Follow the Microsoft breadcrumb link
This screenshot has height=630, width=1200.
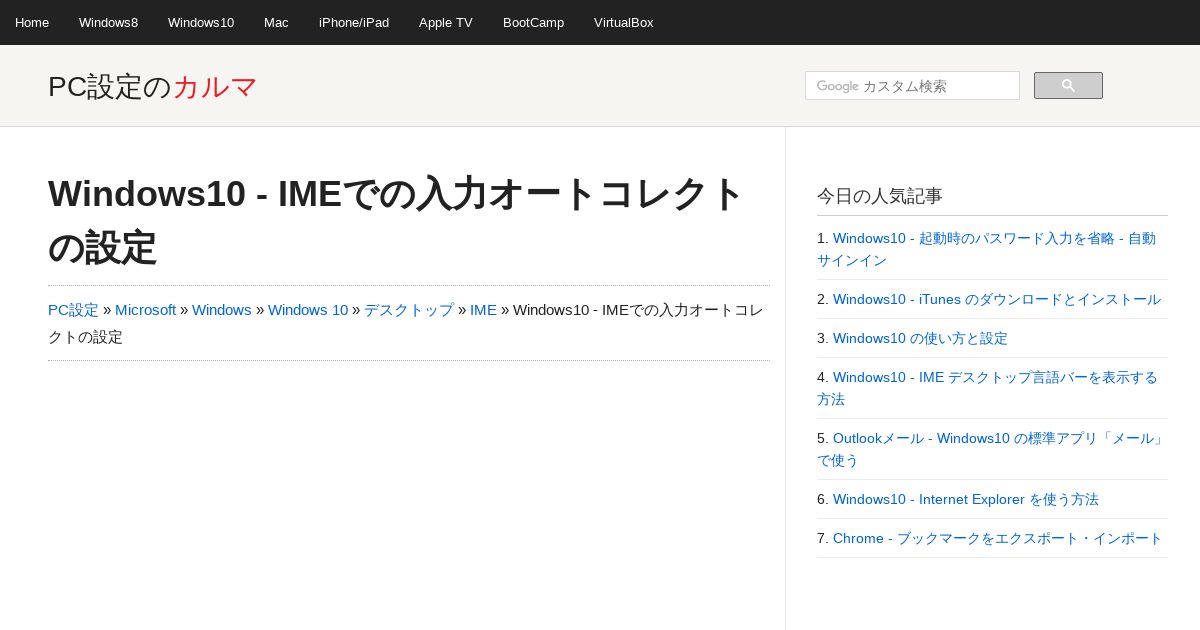145,310
